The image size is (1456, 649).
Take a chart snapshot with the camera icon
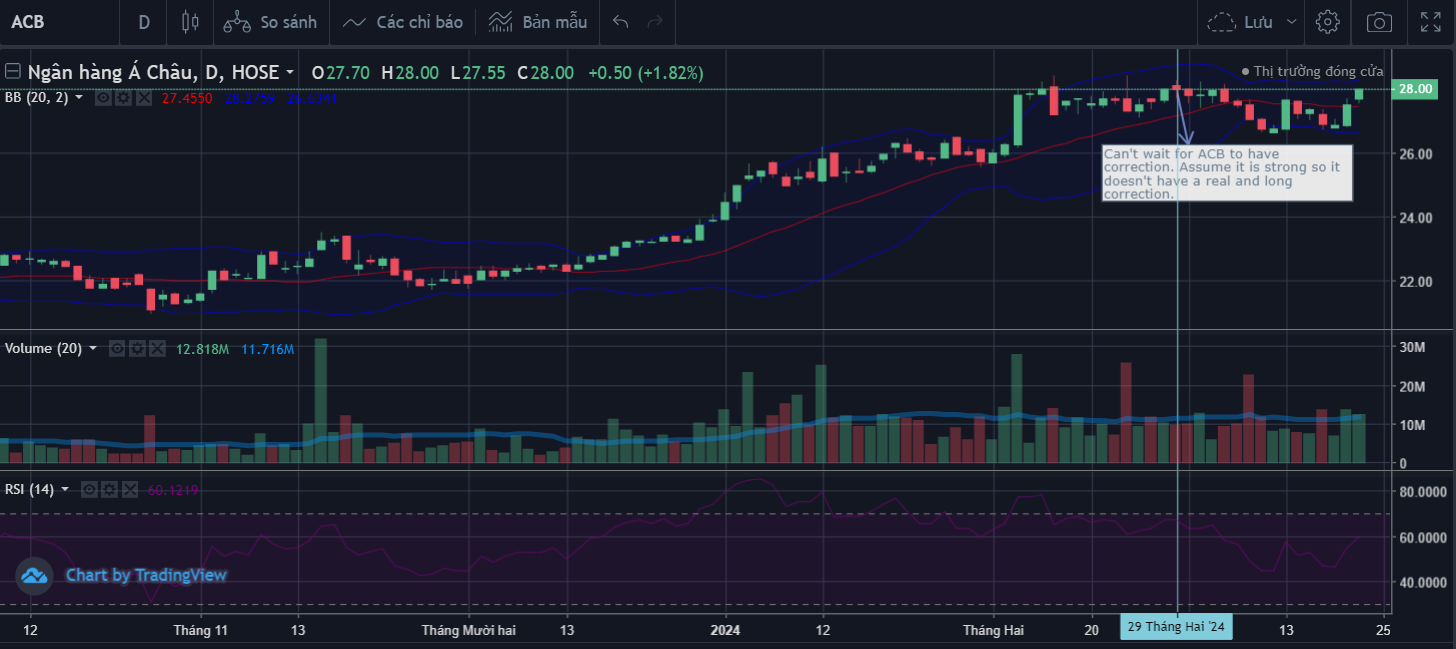pyautogui.click(x=1379, y=22)
